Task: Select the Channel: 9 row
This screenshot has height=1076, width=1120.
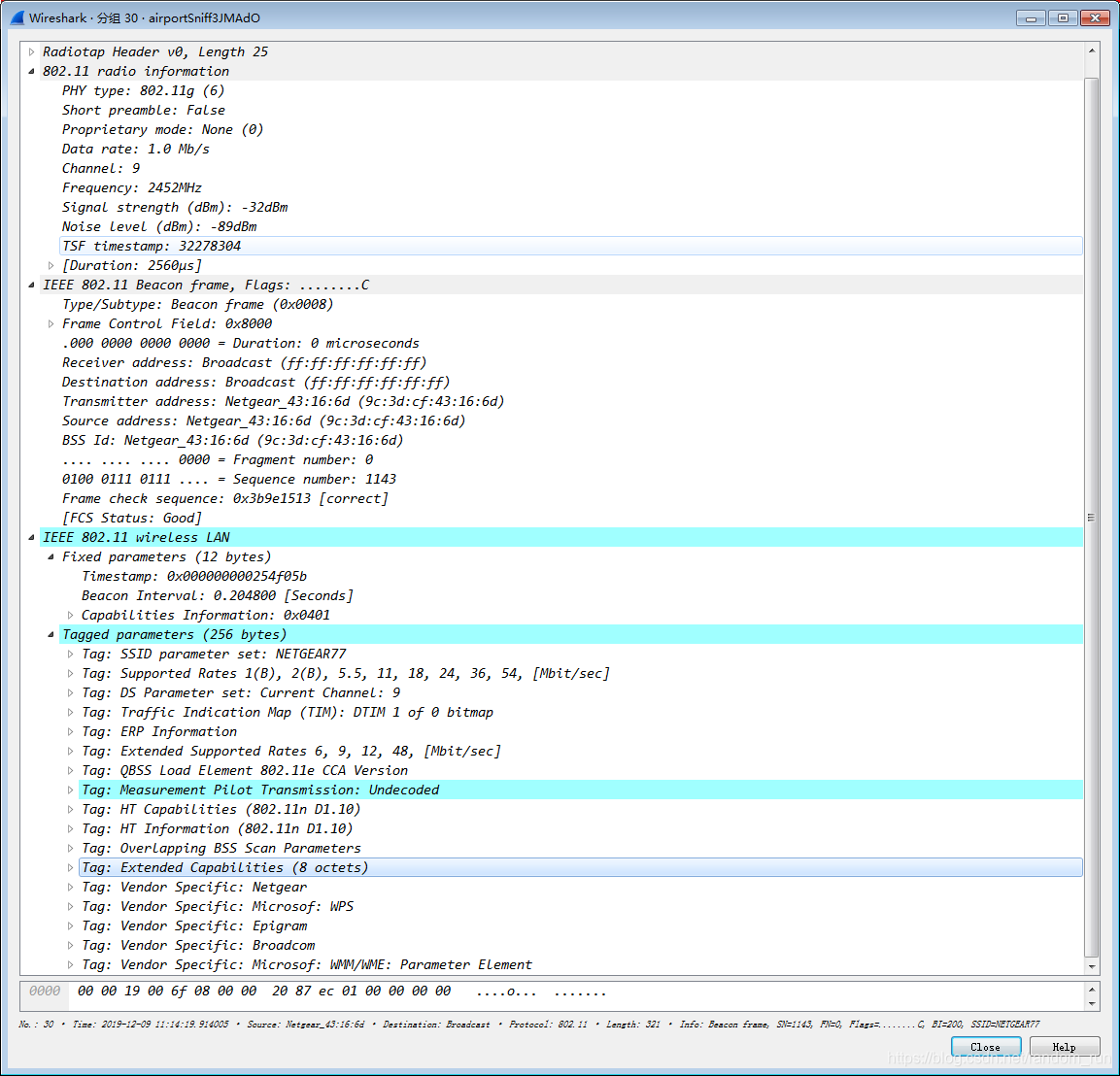Action: pyautogui.click(x=571, y=169)
